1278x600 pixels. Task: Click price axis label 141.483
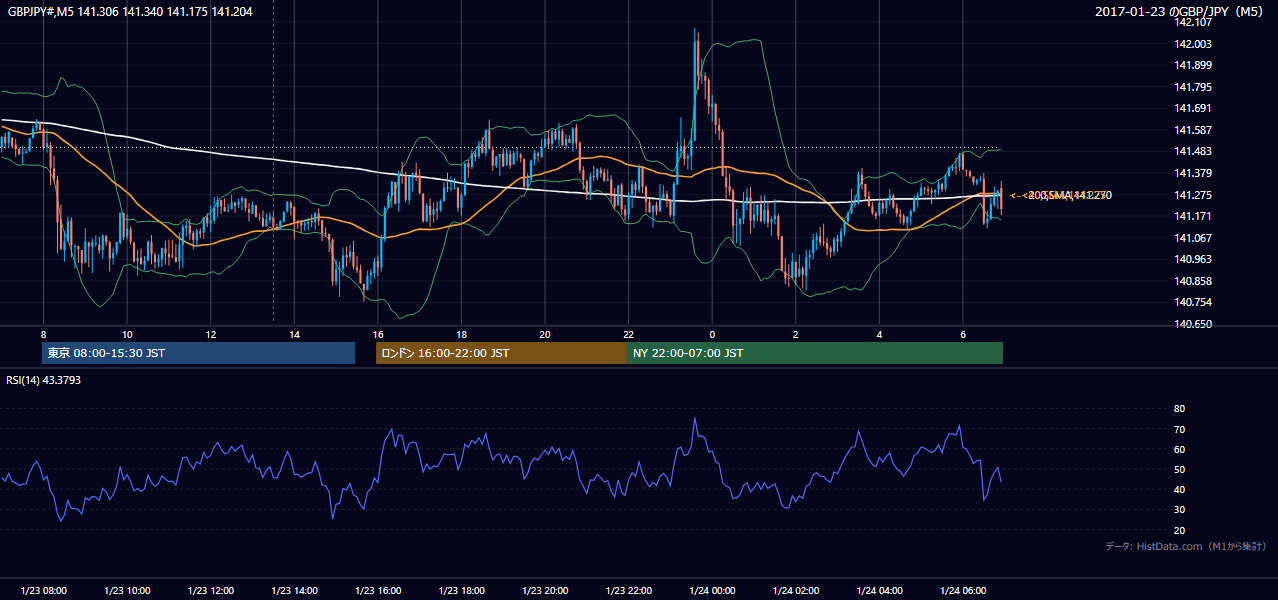click(1194, 151)
